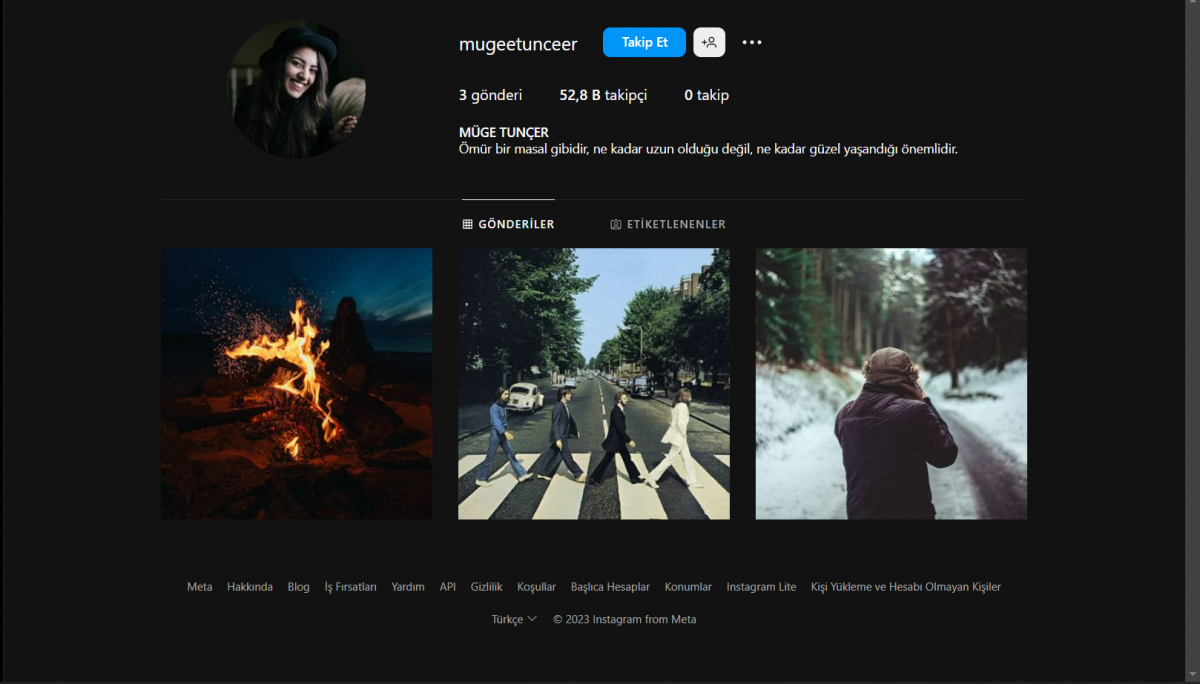Open the API footer link
Image resolution: width=1200 pixels, height=684 pixels.
click(x=448, y=587)
